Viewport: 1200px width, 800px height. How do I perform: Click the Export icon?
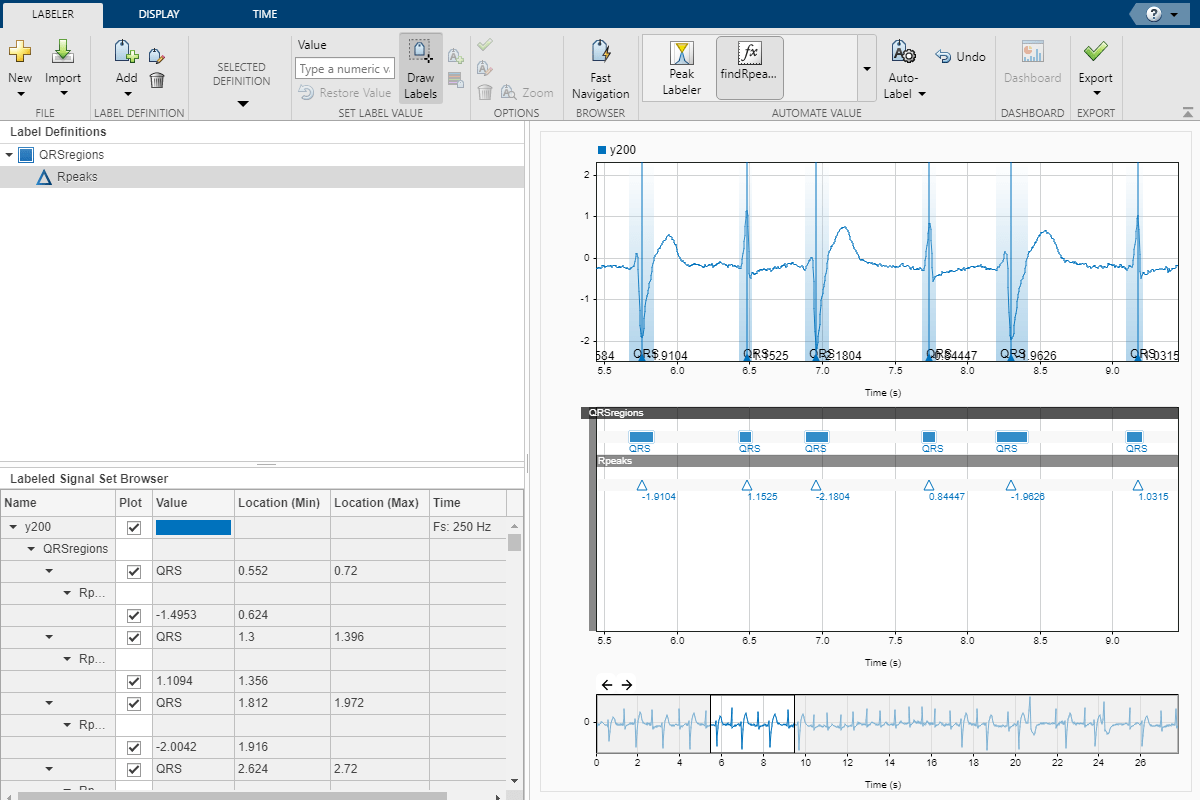click(1095, 53)
